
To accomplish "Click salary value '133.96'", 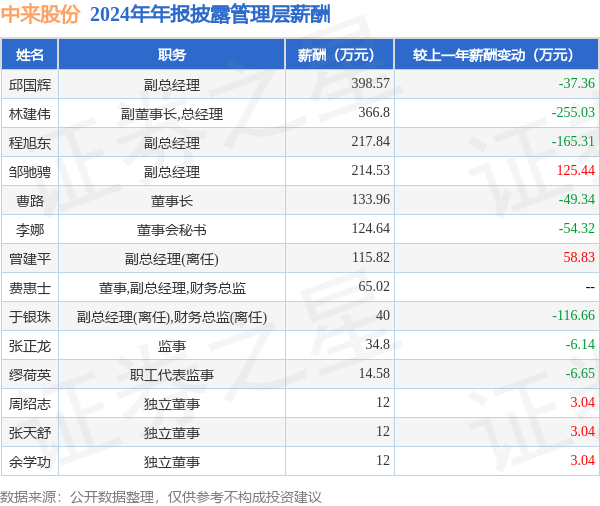I will pyautogui.click(x=370, y=199).
